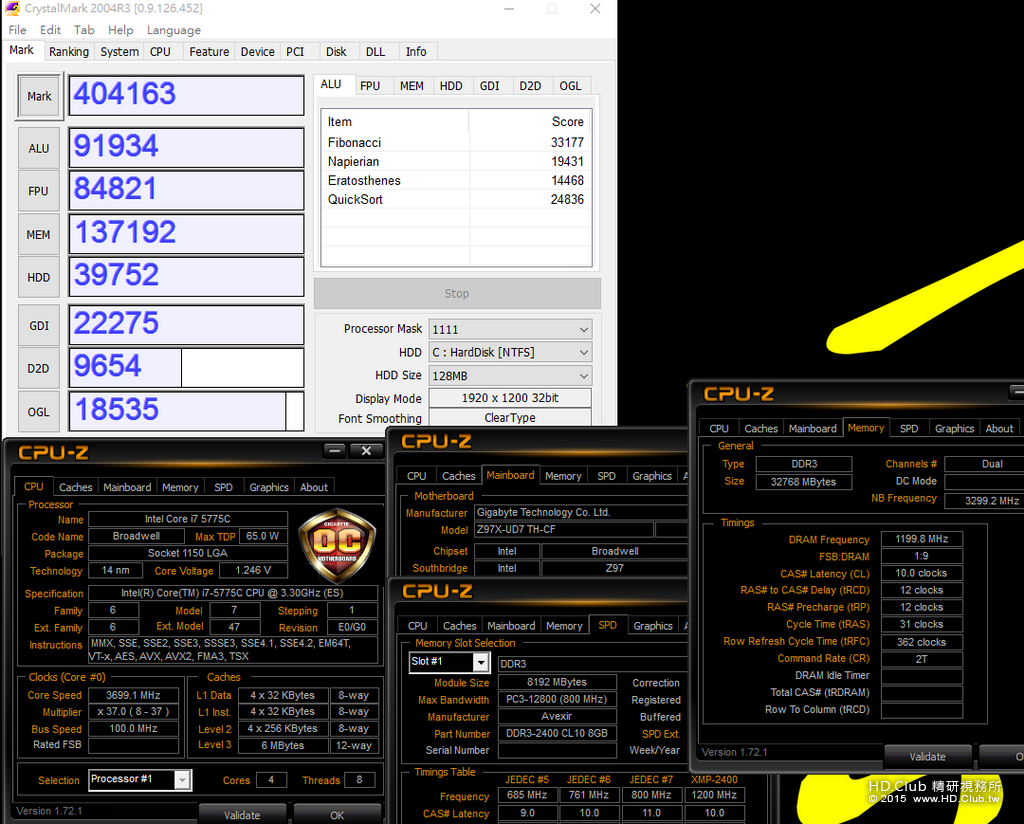
Task: Click OK in CPU-Z CPU window
Action: point(337,814)
